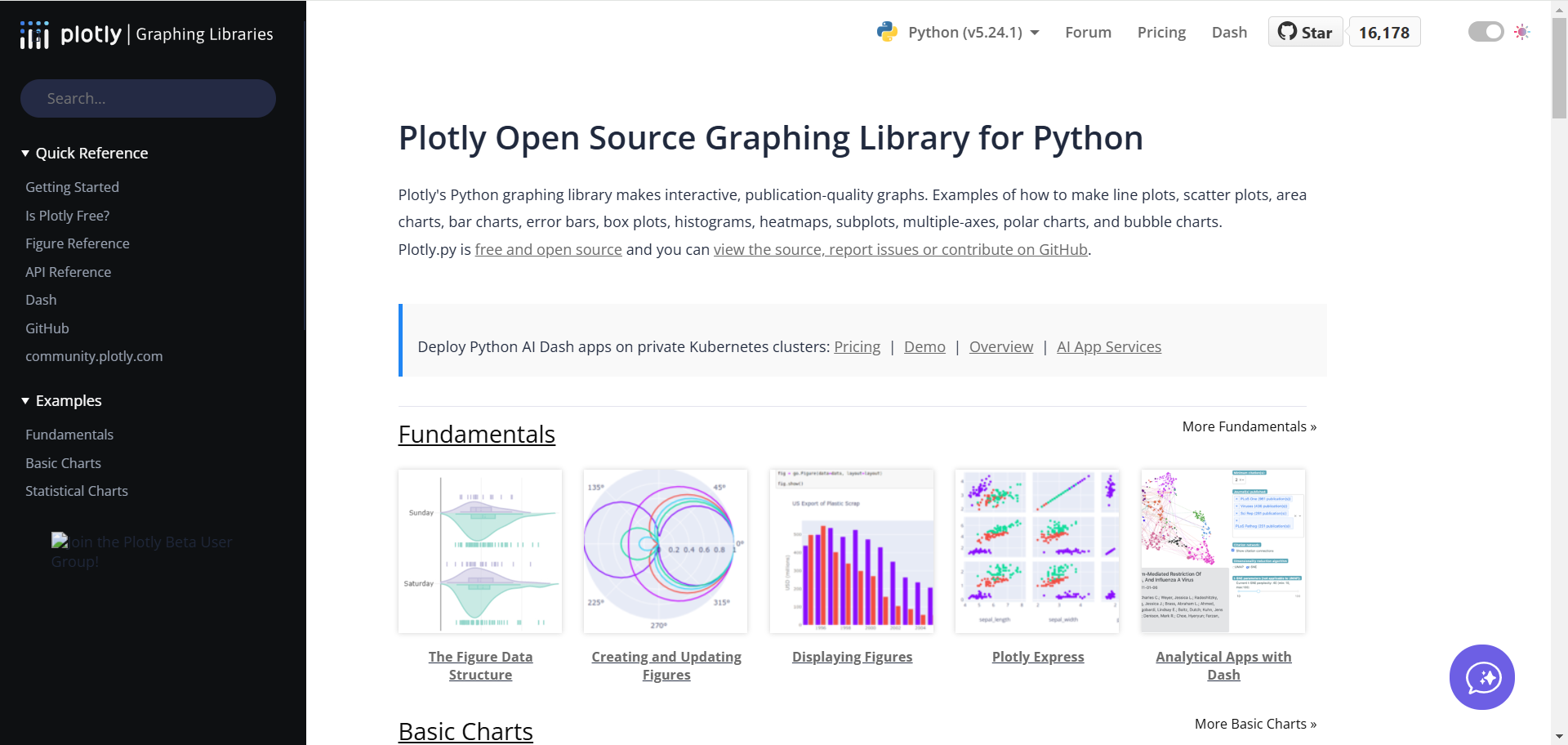Open community.plotly.com in sidebar
1568x745 pixels.
coord(94,356)
